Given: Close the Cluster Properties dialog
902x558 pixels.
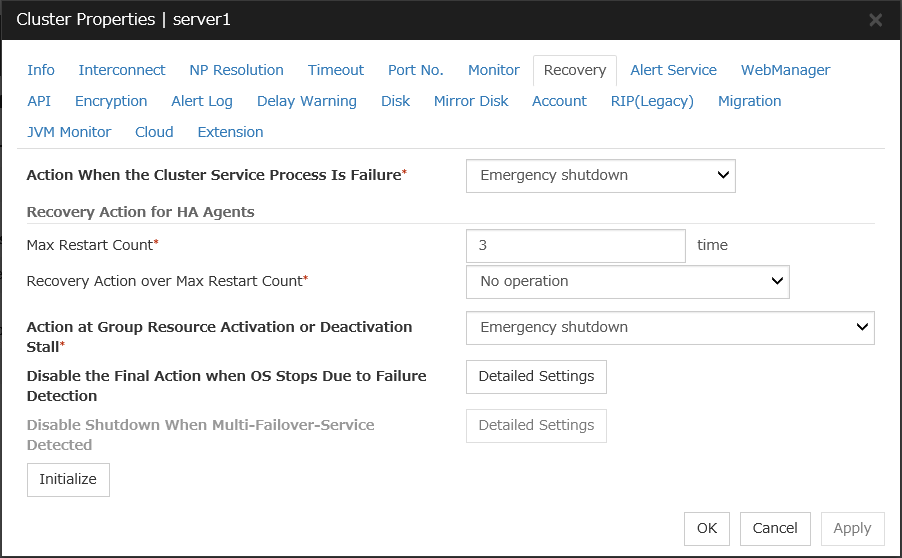Looking at the screenshot, I should (876, 20).
